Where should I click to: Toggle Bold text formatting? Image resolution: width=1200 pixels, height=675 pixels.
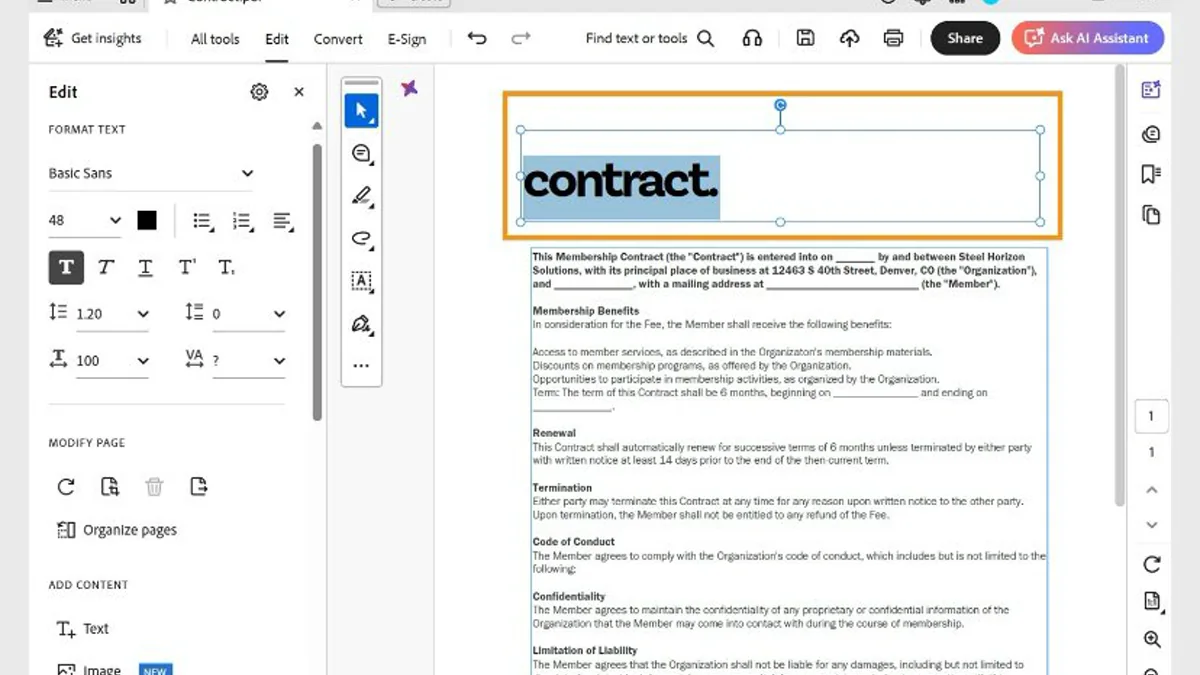click(66, 267)
